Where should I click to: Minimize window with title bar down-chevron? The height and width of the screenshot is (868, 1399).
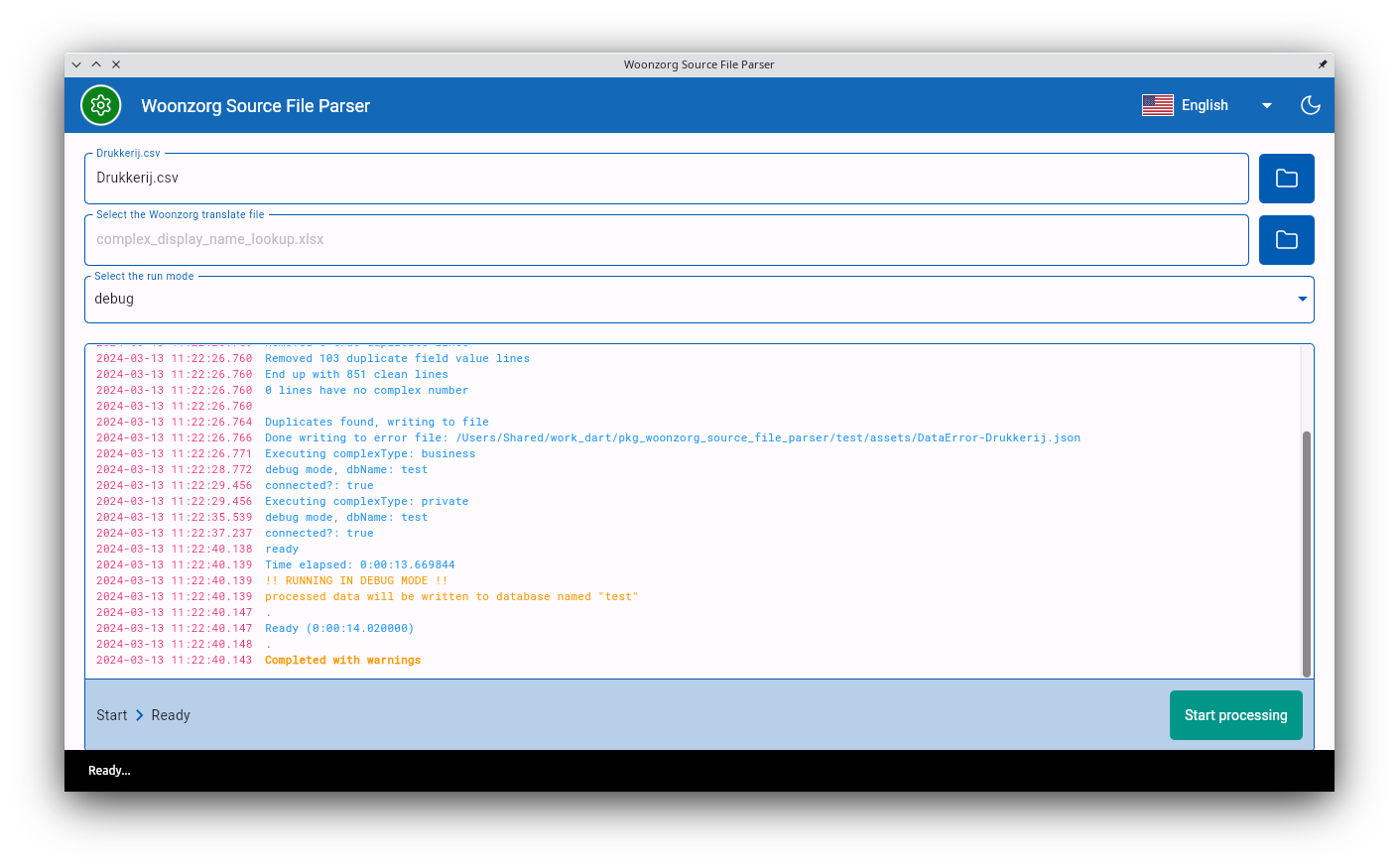[x=76, y=64]
